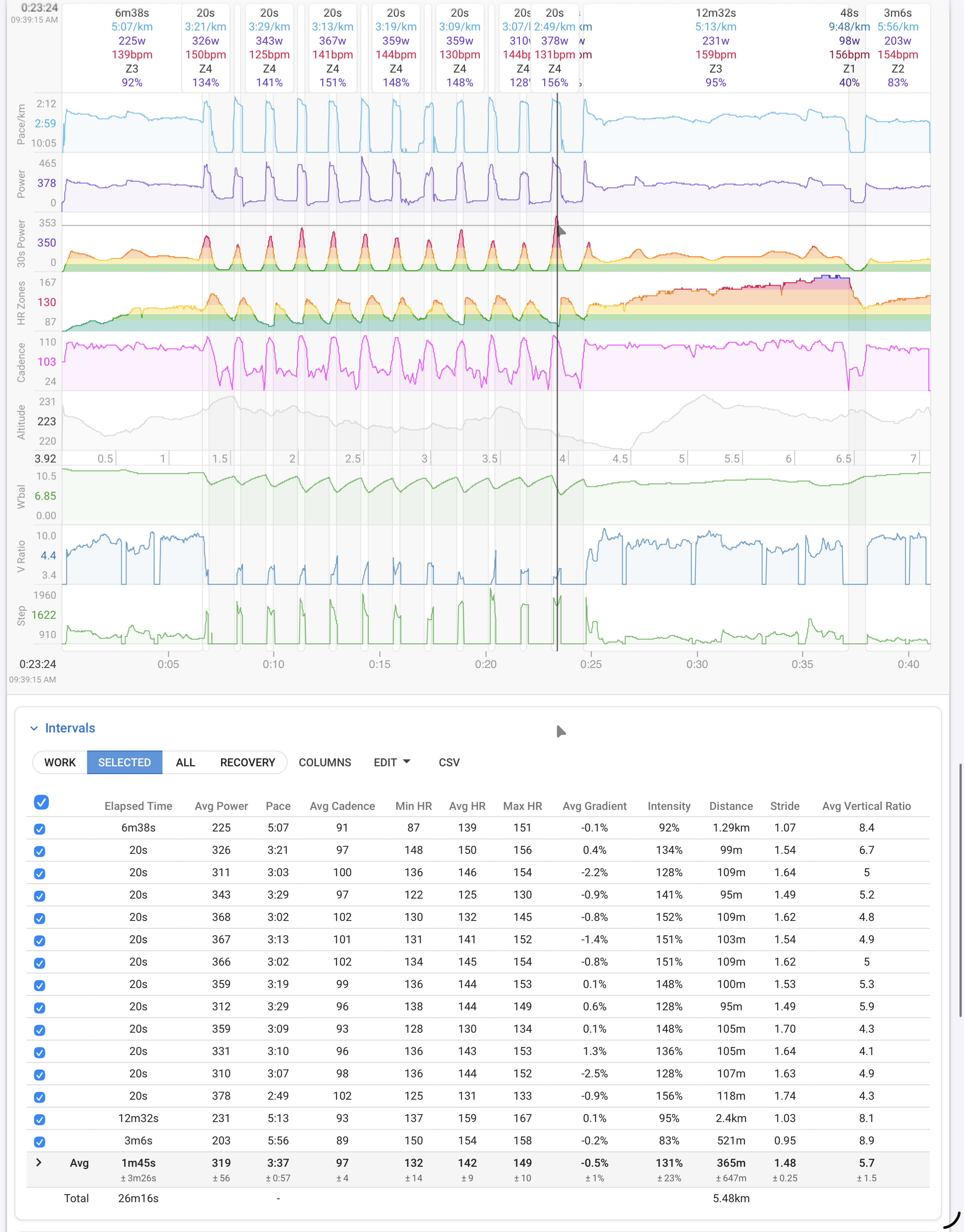Viewport: 964px width, 1232px height.
Task: Click the 5.48km total distance cell
Action: pyautogui.click(x=731, y=1198)
